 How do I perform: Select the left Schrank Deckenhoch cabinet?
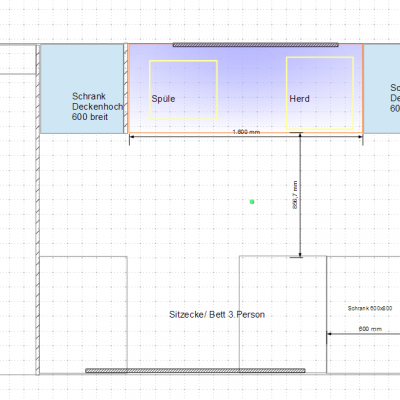tap(82, 89)
